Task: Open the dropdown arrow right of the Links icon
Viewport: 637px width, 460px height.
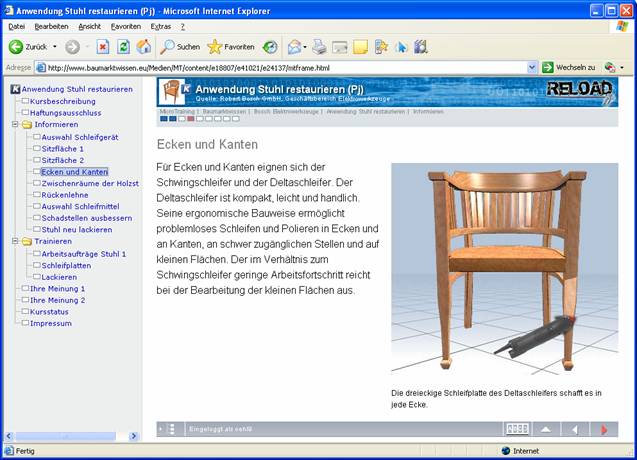Action: pyautogui.click(x=622, y=67)
